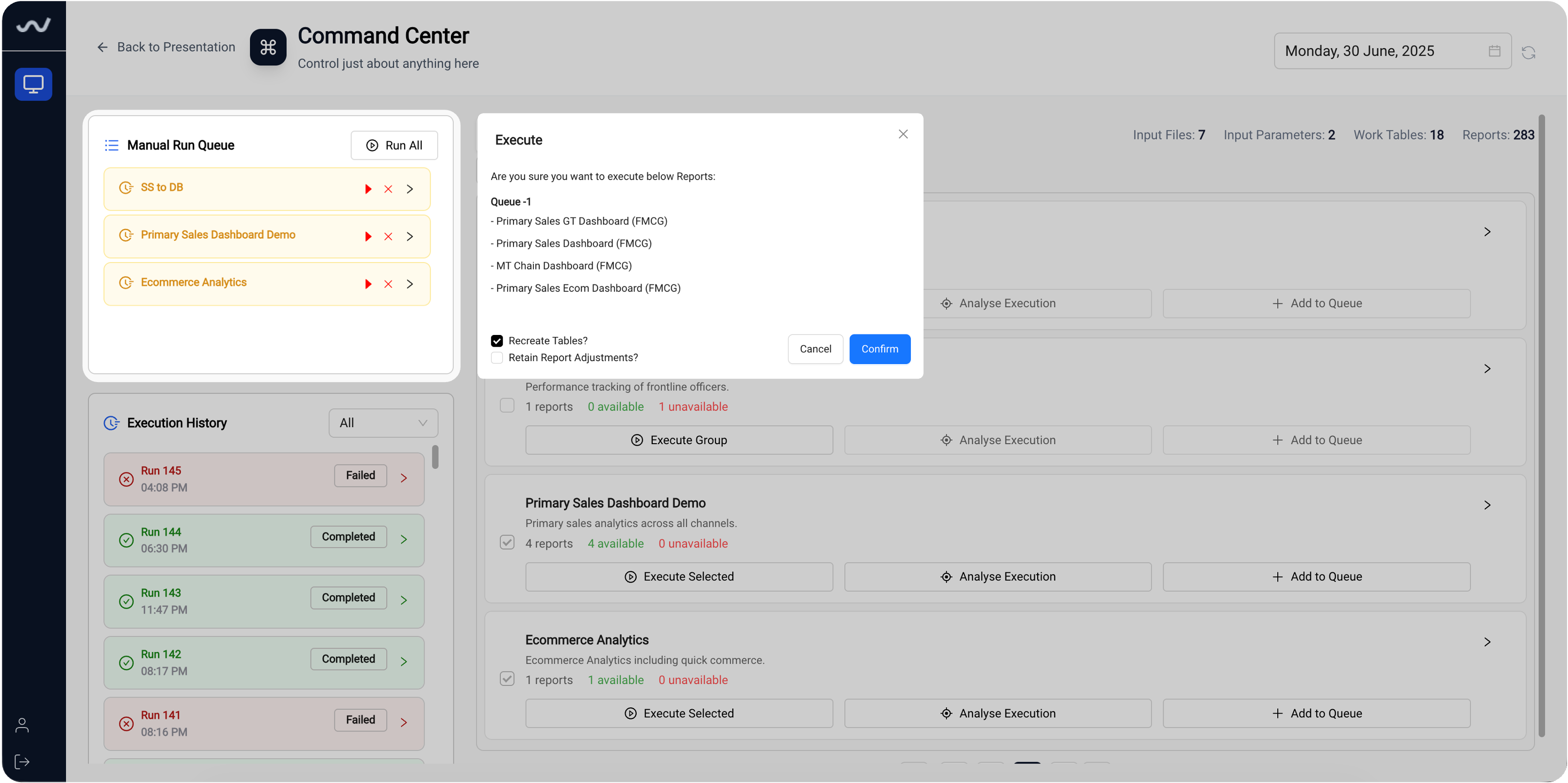Run the Ecommerce Analytics queue item
Image resolution: width=1568 pixels, height=783 pixels.
(368, 283)
